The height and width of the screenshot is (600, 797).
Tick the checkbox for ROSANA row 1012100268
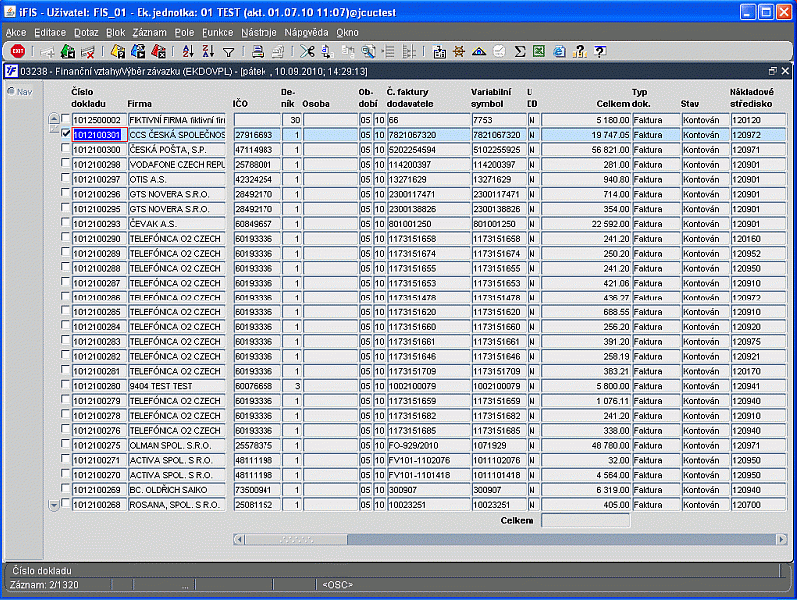(x=65, y=503)
